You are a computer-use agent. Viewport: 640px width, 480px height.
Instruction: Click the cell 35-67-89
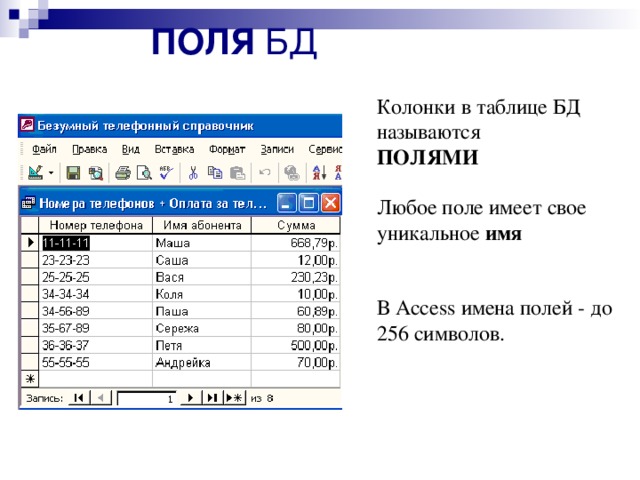(x=96, y=328)
